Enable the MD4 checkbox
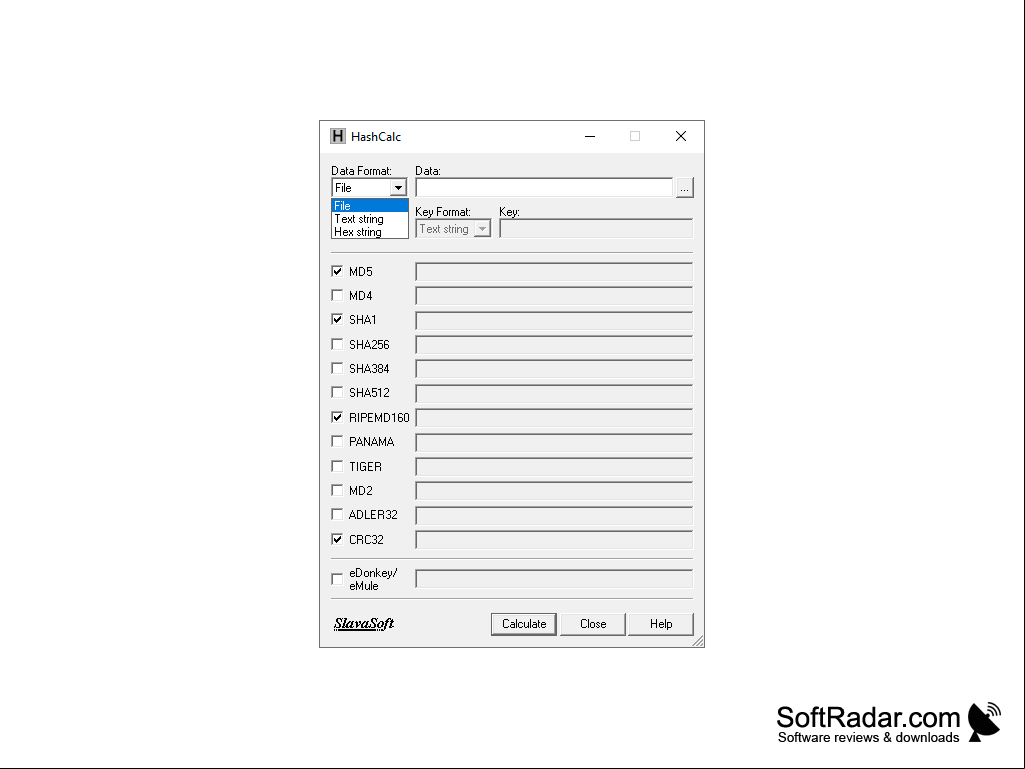Screen dimensions: 1025x769 click(337, 296)
